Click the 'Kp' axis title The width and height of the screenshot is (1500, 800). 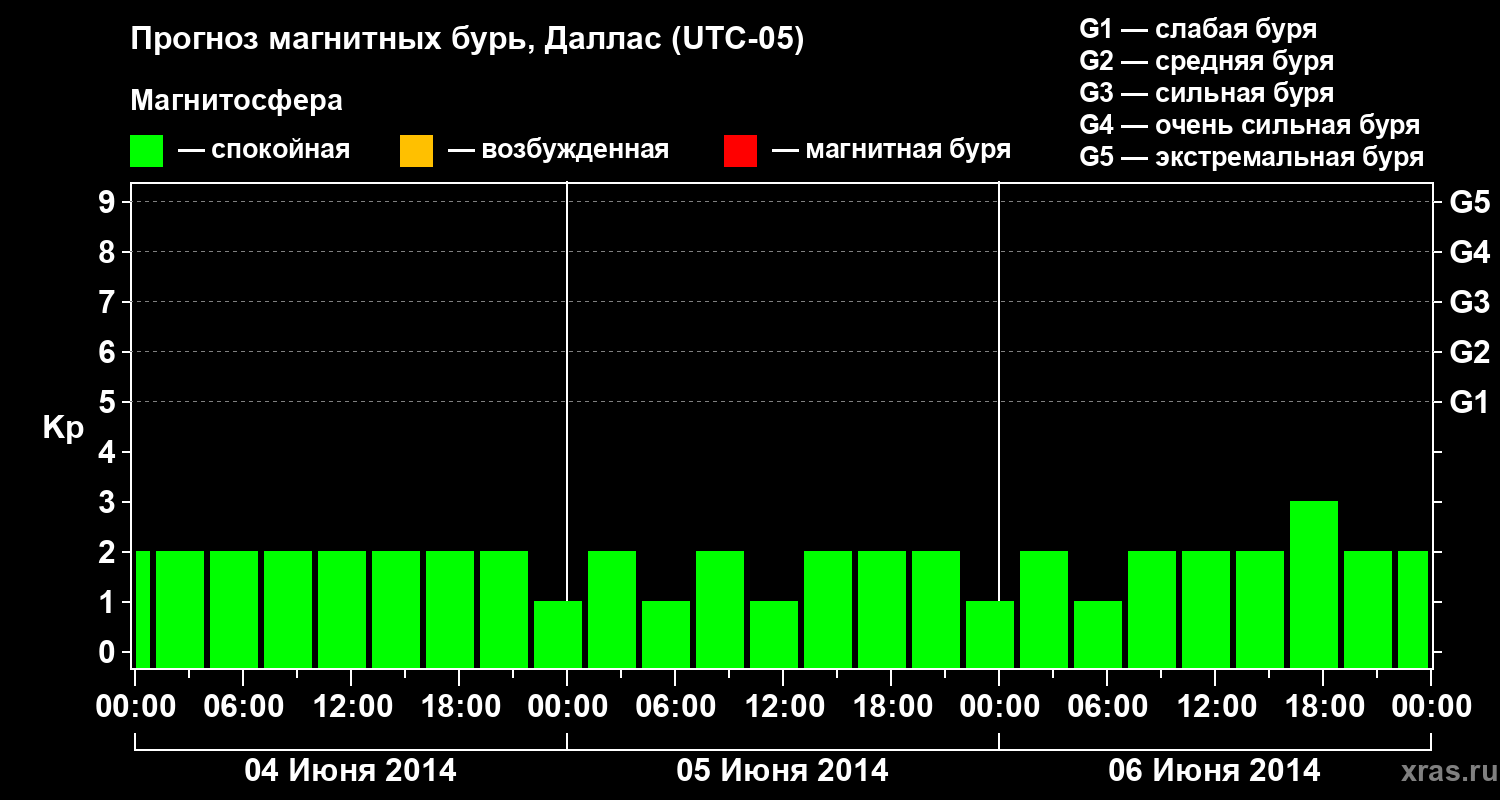point(63,427)
